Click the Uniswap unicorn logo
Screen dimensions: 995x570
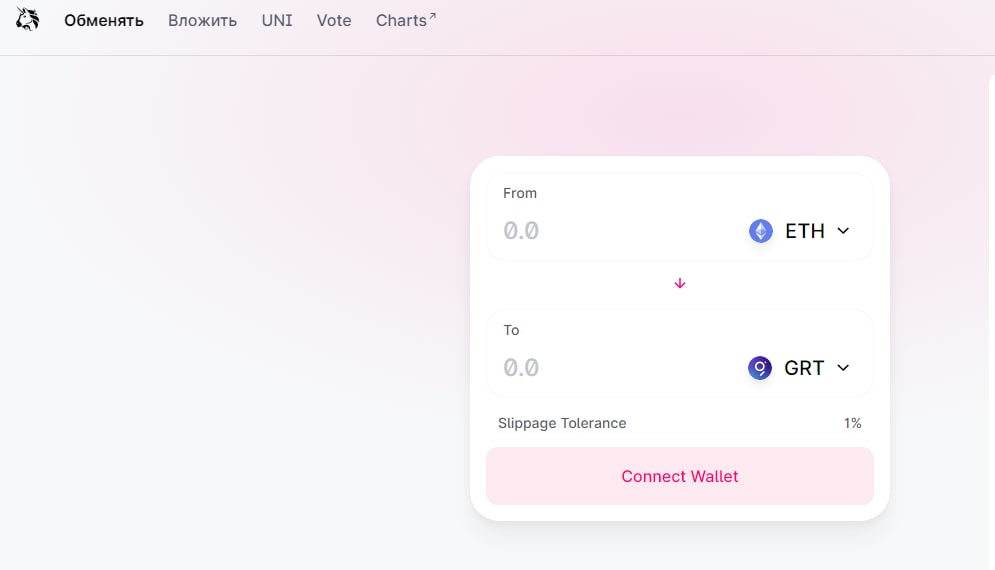pos(27,19)
